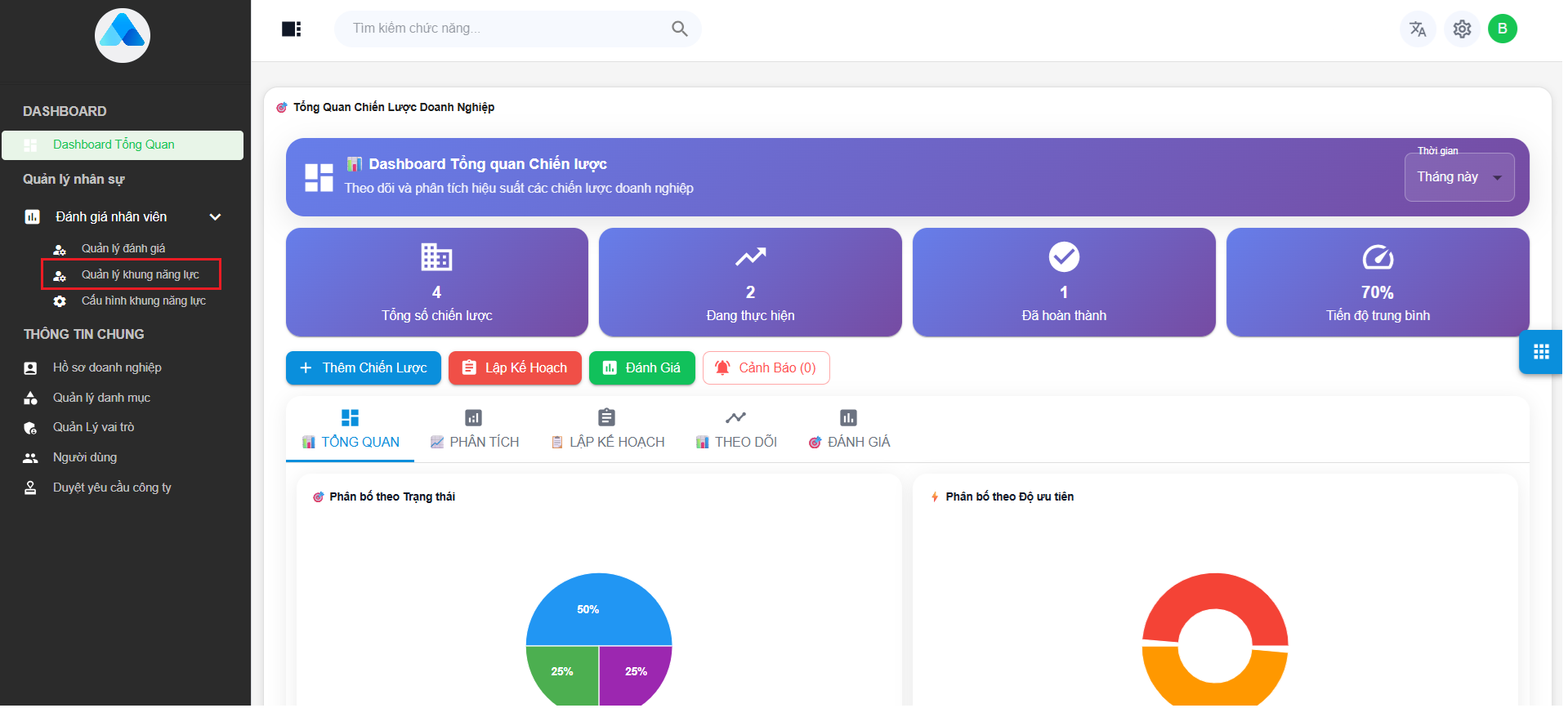
Task: Click the Thêm Chiến Lược button
Action: click(364, 368)
